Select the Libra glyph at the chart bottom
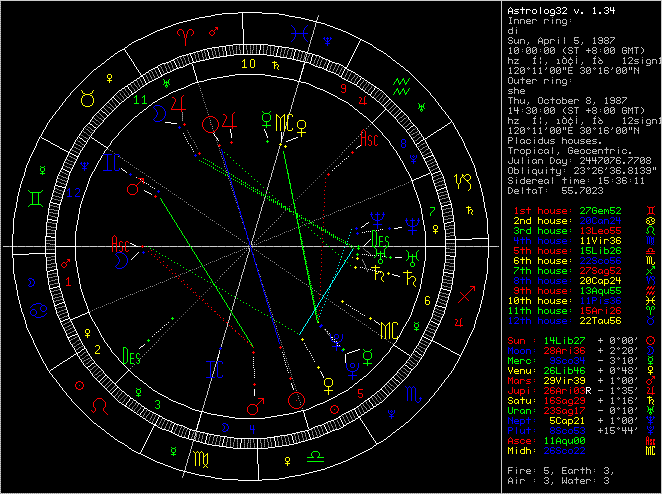 [x=314, y=455]
